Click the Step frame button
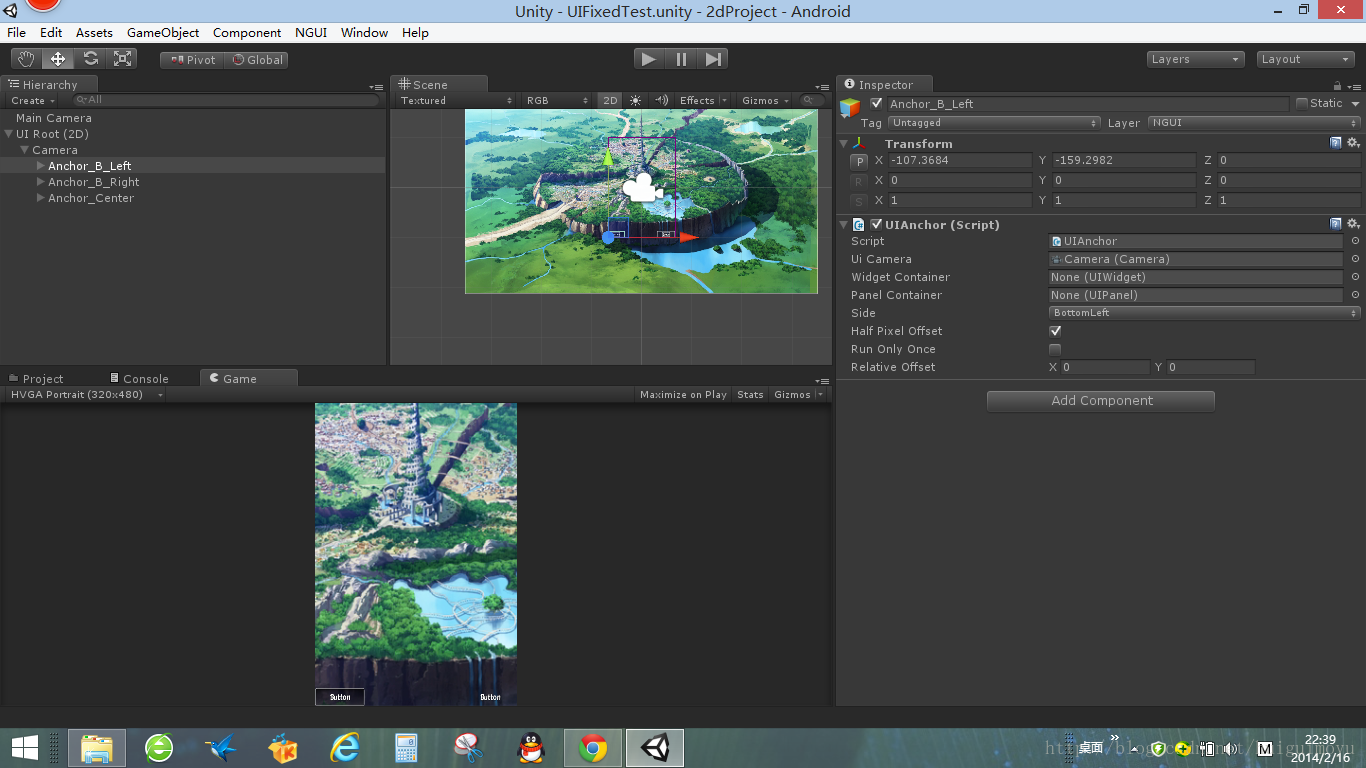 [713, 59]
